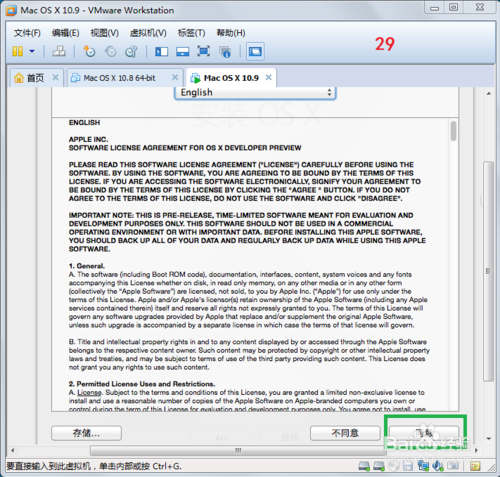This screenshot has height=477, width=500.
Task: Click the full screen mode icon
Action: (x=203, y=51)
